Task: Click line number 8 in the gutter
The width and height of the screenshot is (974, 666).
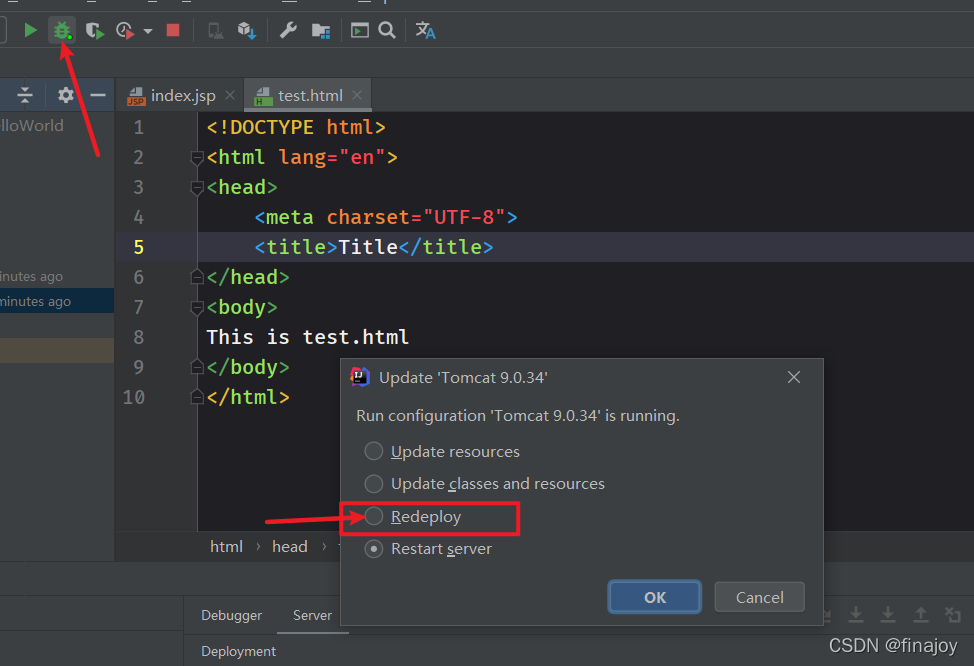Action: [x=139, y=337]
